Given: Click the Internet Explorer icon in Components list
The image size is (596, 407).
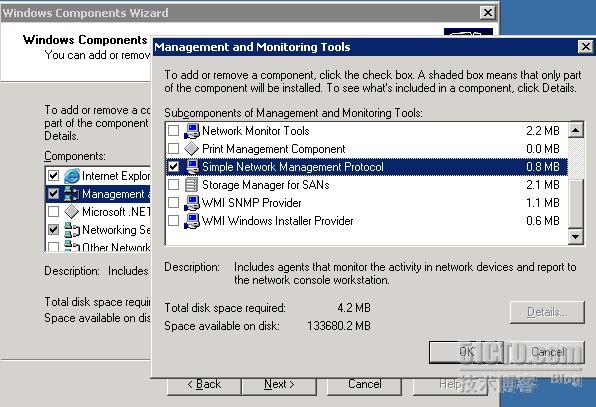Looking at the screenshot, I should pos(71,176).
